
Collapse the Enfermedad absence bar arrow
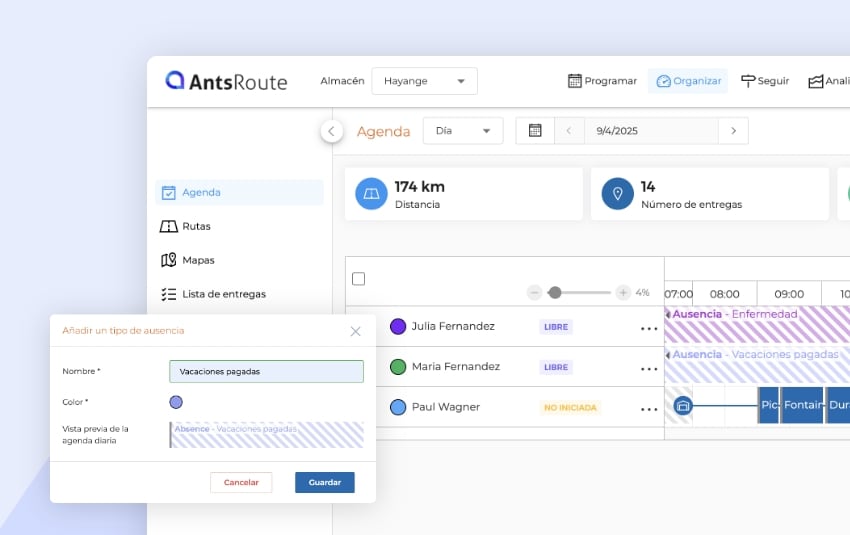pos(668,314)
